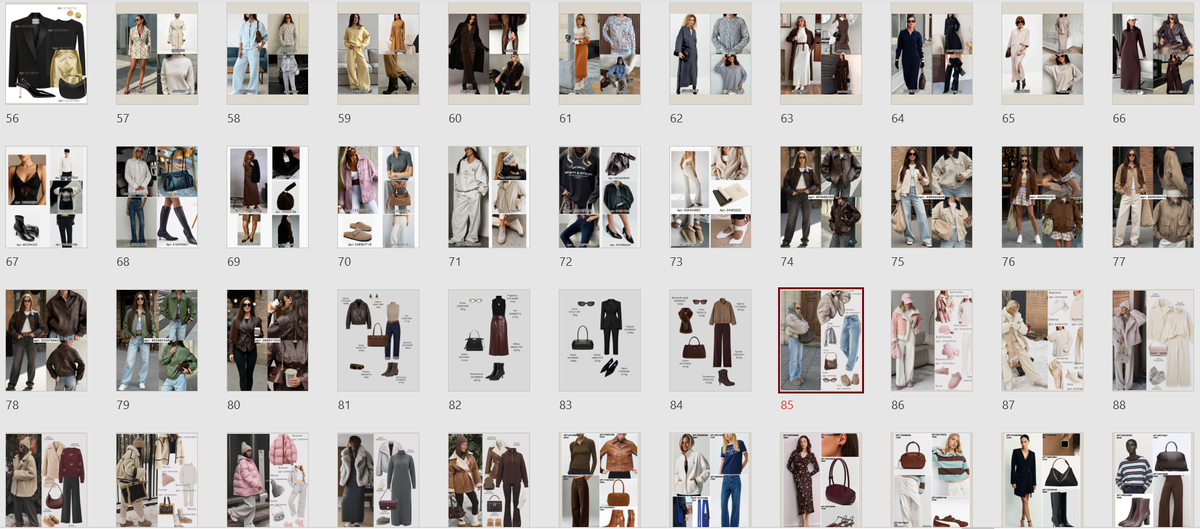Select slide 57 thumbnail
The image size is (1200, 529).
pyautogui.click(x=157, y=54)
